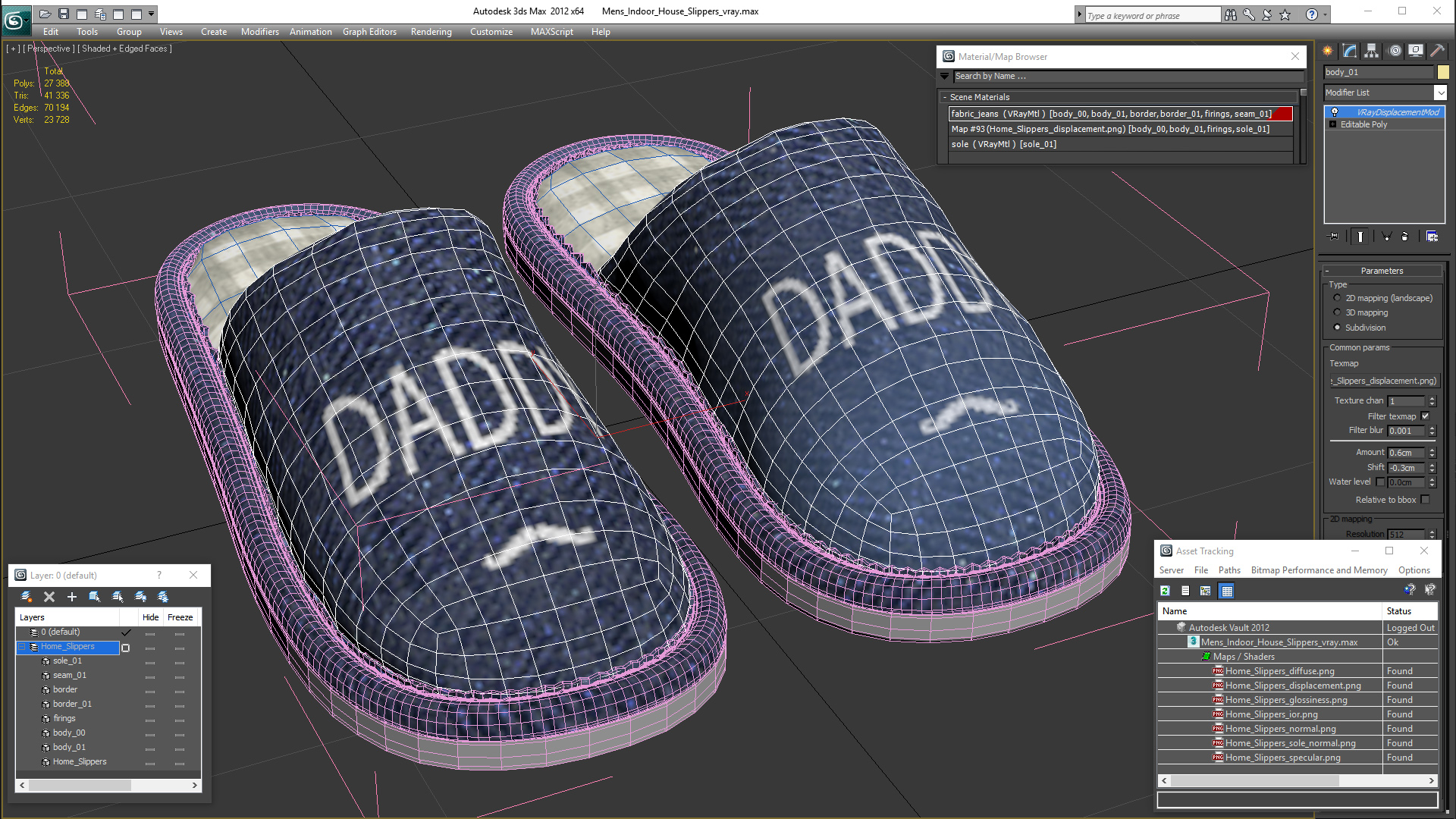Open the Modifier List dropdown
The width and height of the screenshot is (1456, 819).
tap(1440, 93)
